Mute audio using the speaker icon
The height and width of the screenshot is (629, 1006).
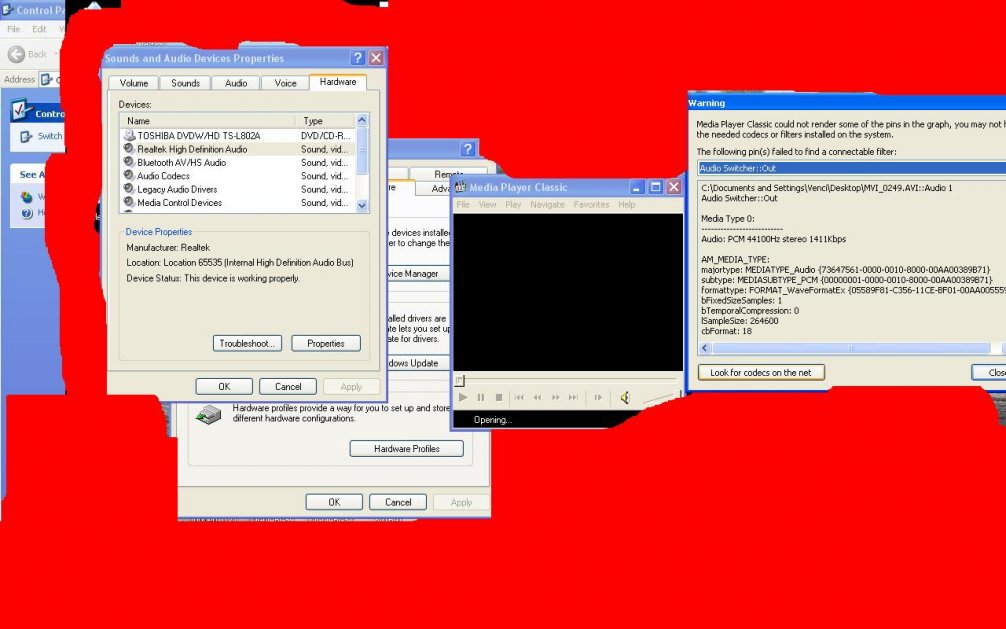[624, 397]
